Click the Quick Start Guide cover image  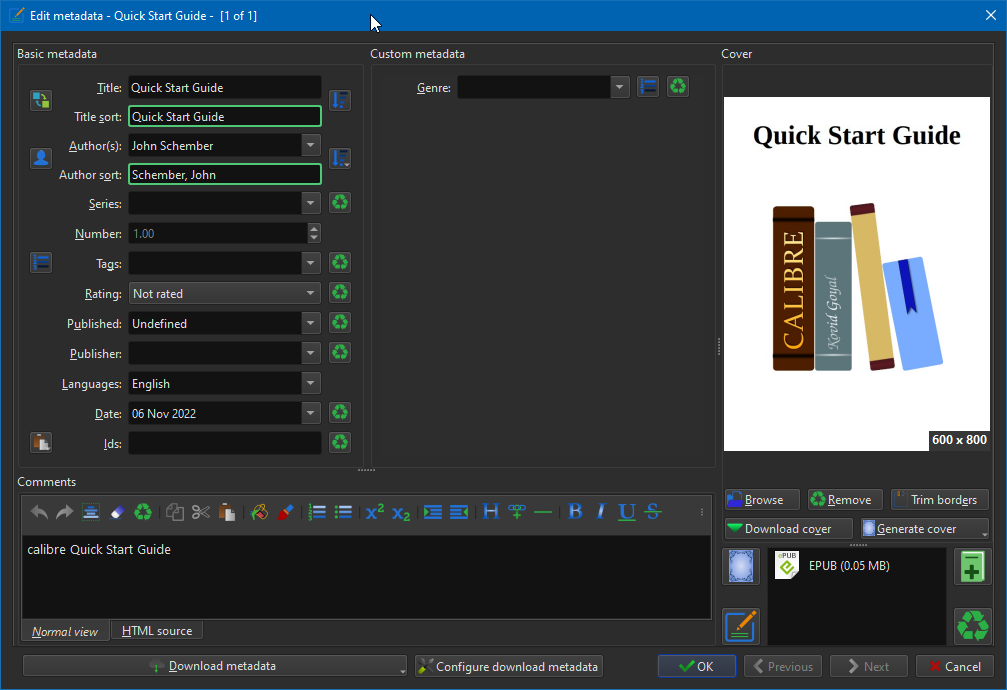856,273
